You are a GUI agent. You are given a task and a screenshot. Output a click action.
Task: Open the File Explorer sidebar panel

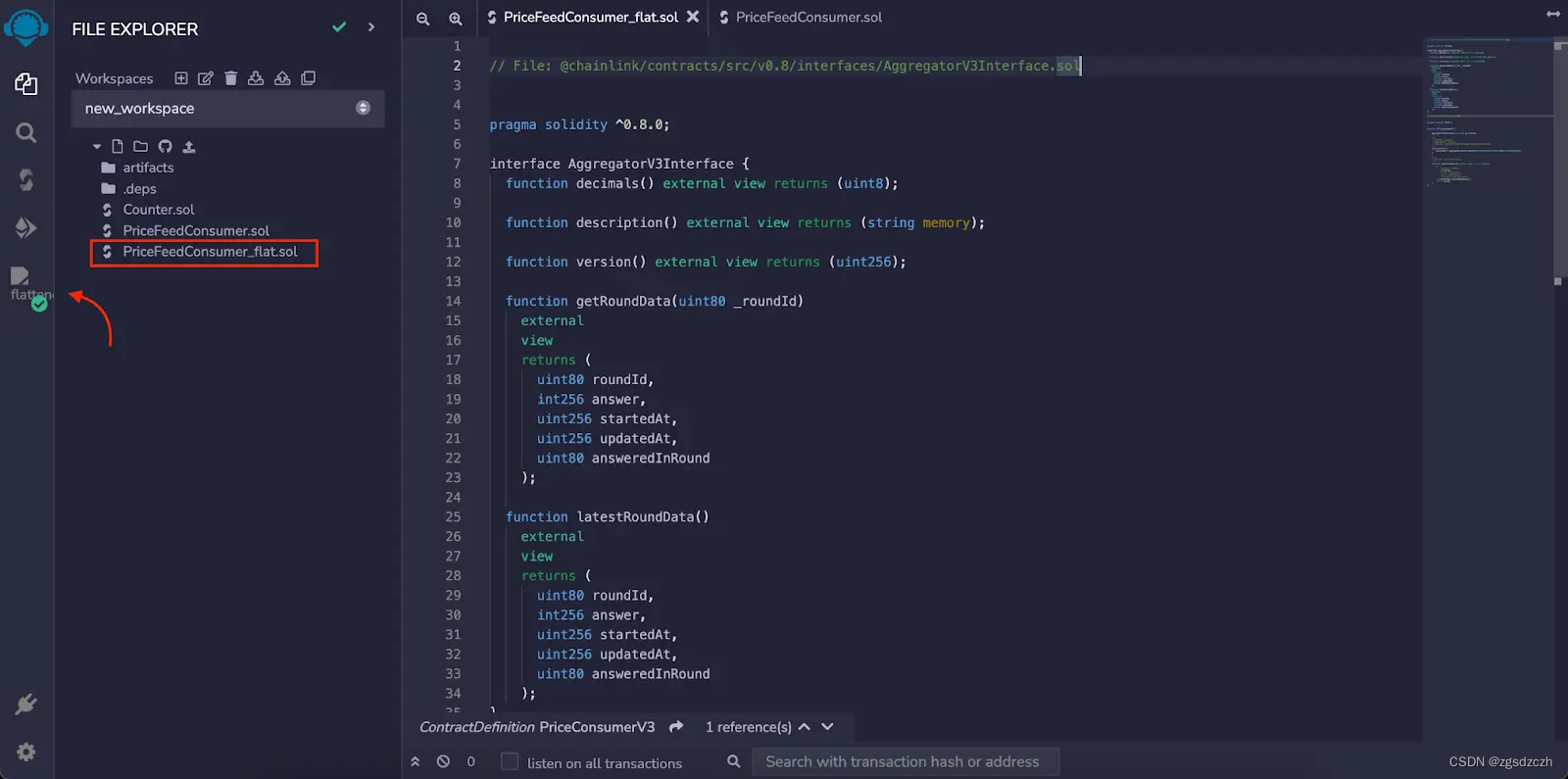(26, 84)
